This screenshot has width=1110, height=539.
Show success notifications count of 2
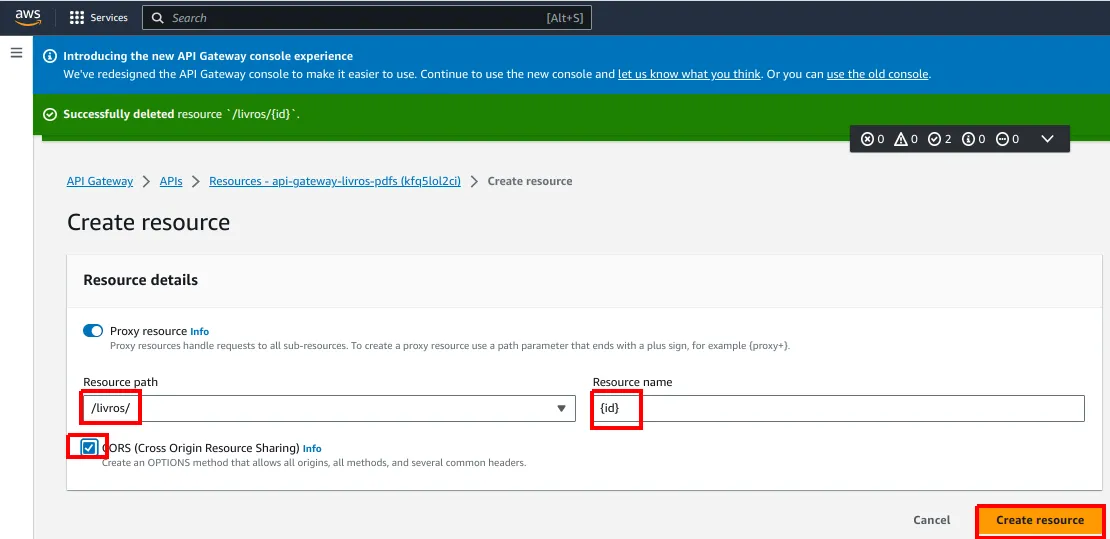point(940,139)
